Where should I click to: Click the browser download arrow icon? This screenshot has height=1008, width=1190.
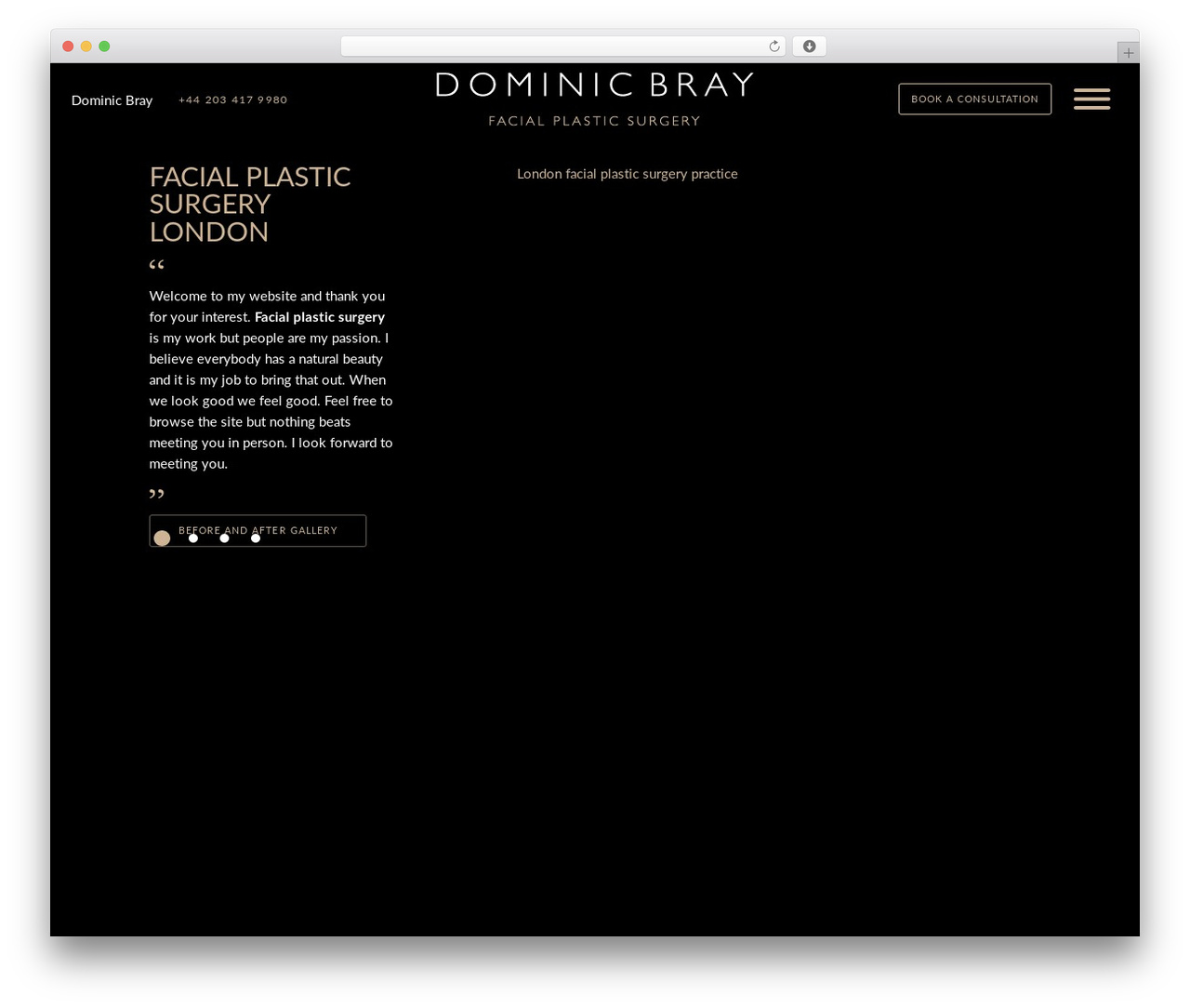(810, 46)
